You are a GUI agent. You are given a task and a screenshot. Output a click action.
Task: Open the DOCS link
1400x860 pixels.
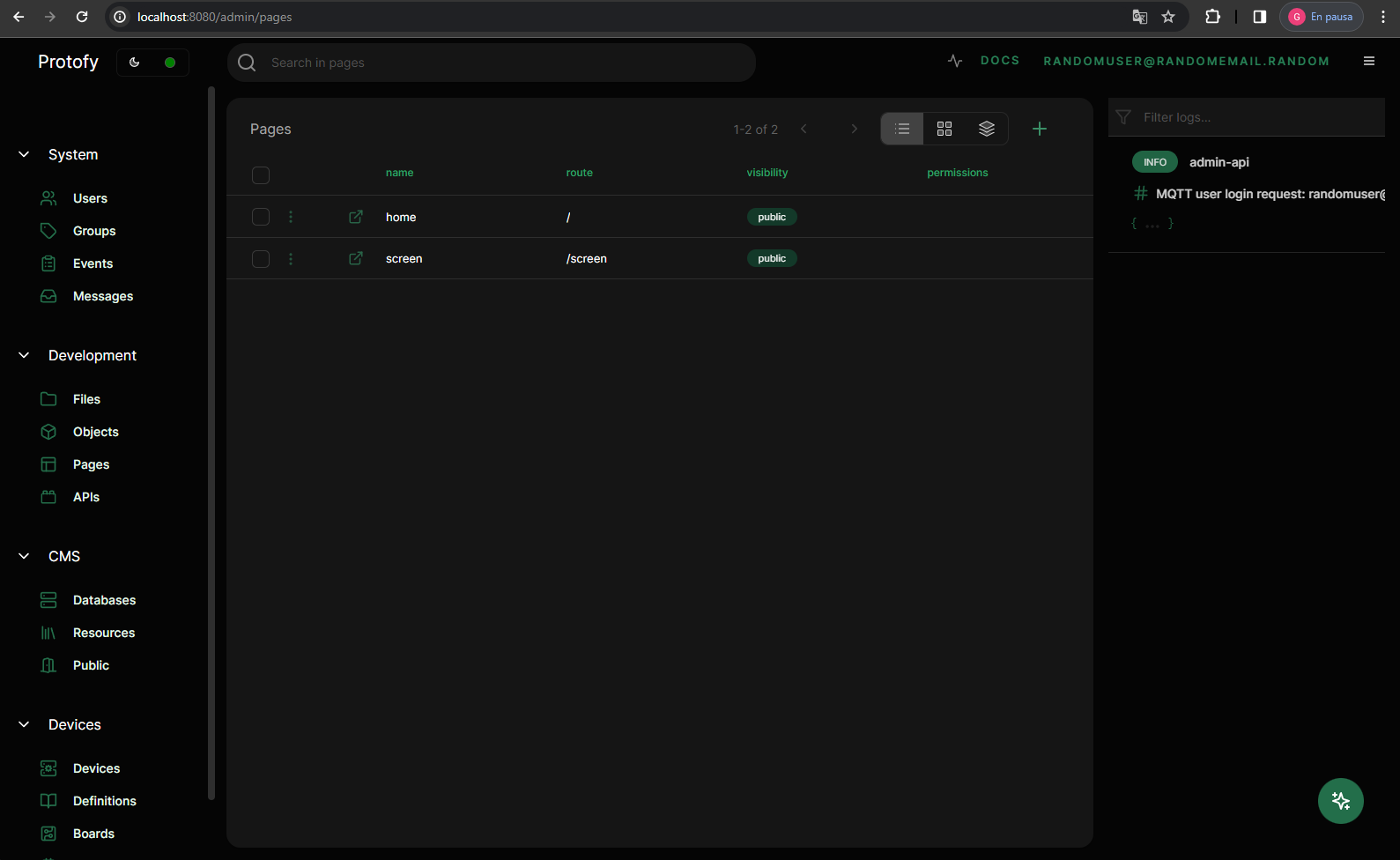point(999,61)
